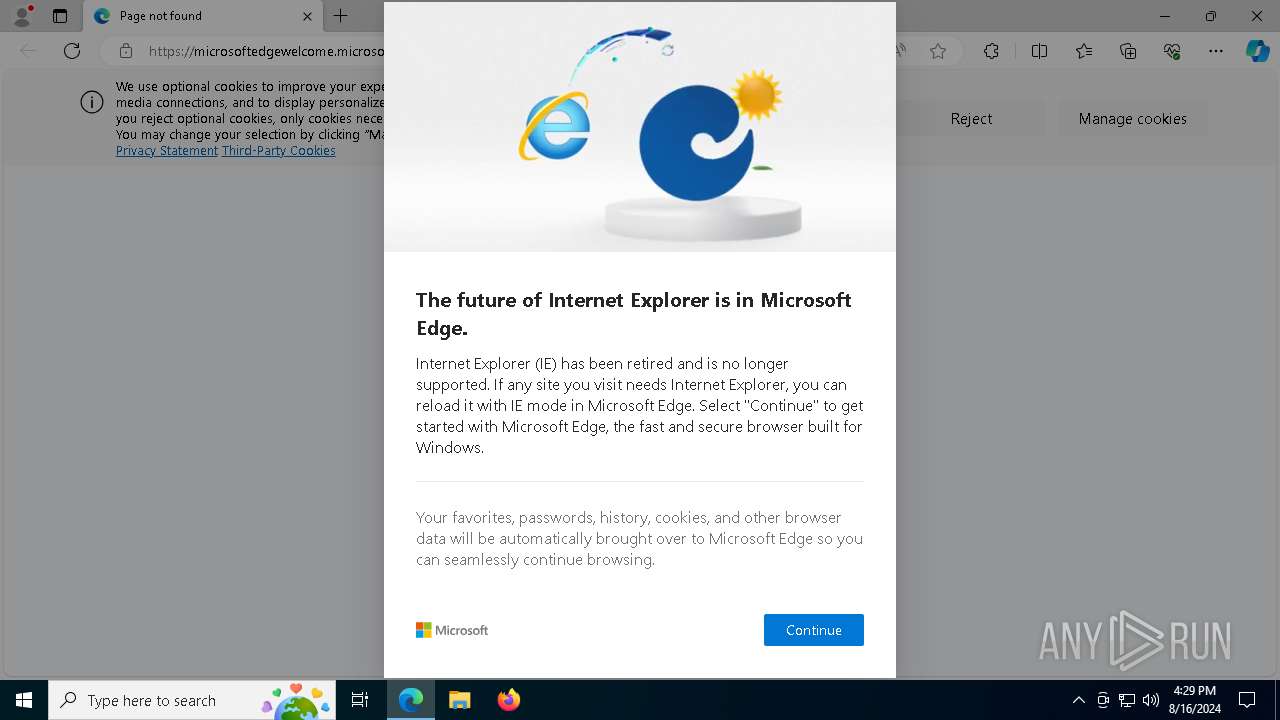Close the Page not found tab
The image size is (1280, 720).
[307, 16]
